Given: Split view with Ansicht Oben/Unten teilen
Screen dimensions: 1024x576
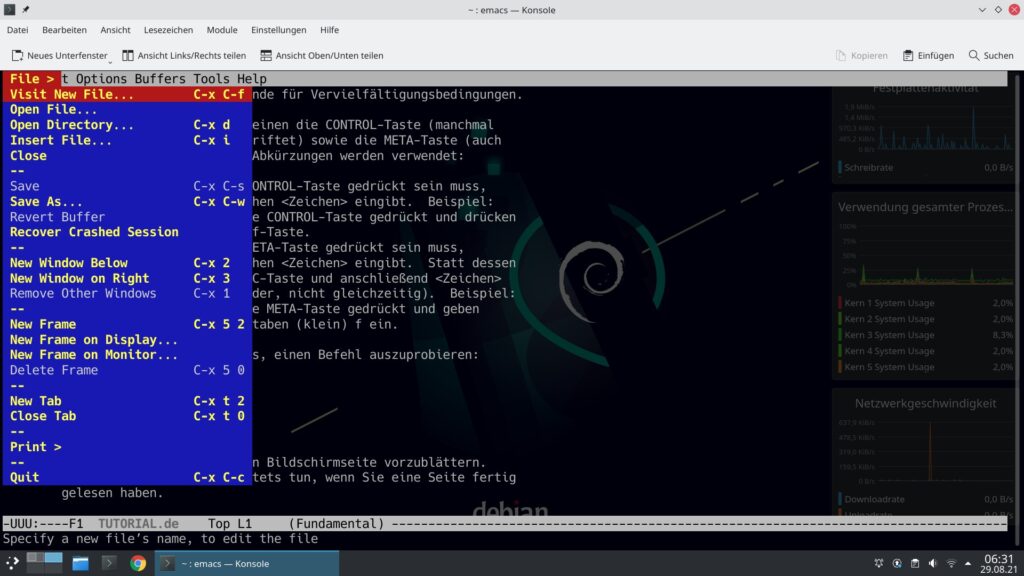Looking at the screenshot, I should pyautogui.click(x=322, y=56).
